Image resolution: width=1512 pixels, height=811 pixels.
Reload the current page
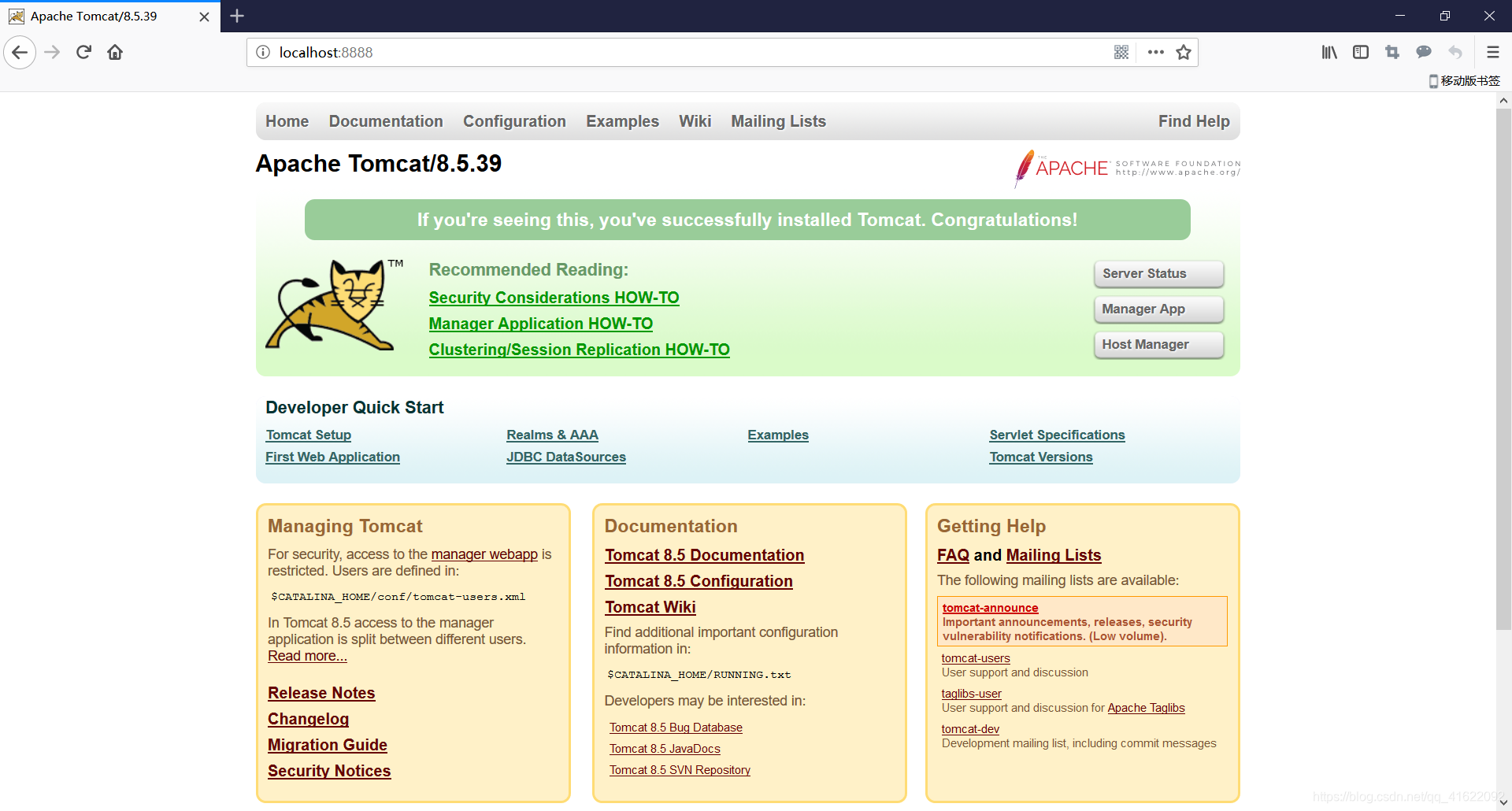tap(83, 53)
